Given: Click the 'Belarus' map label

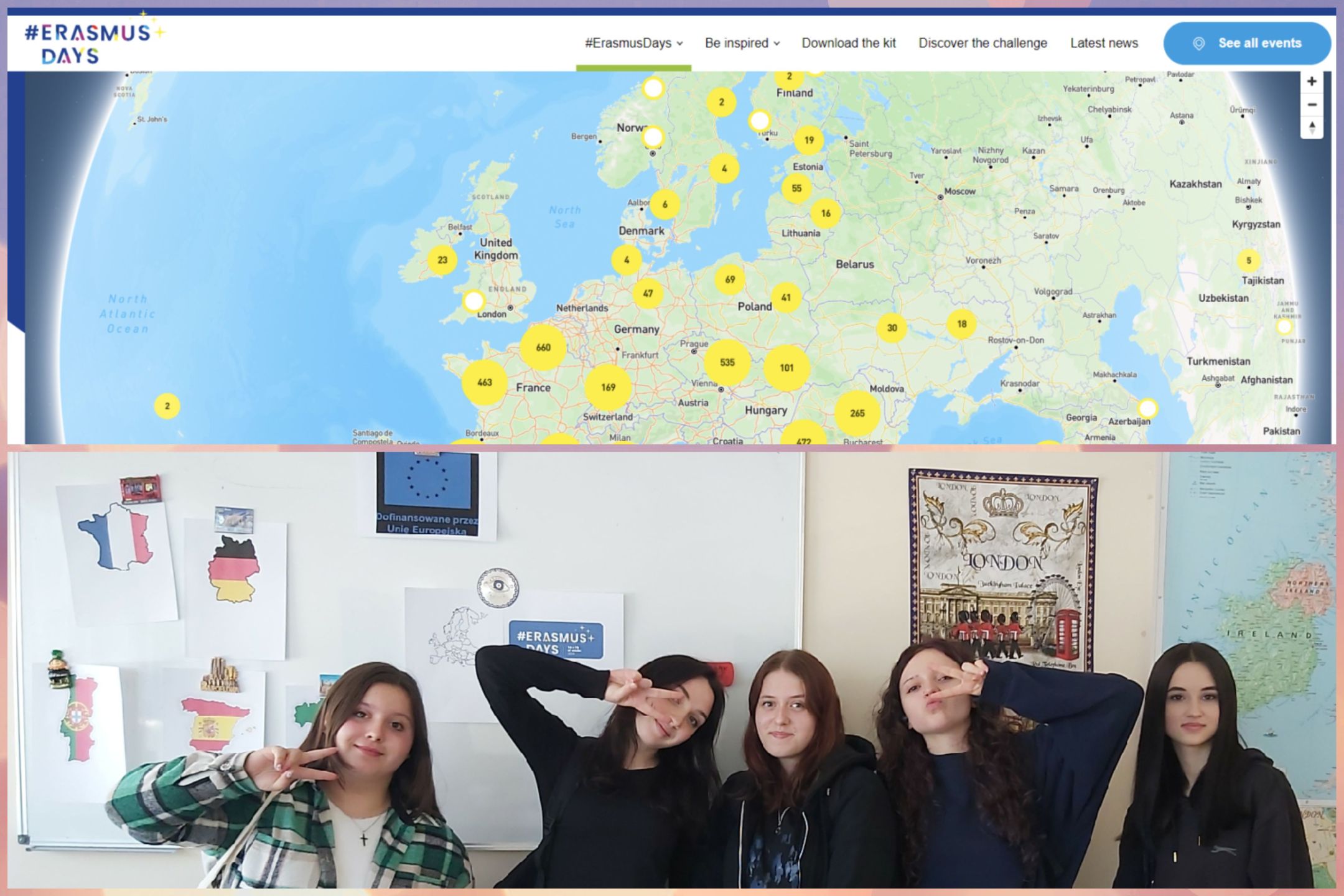Looking at the screenshot, I should coord(854,264).
